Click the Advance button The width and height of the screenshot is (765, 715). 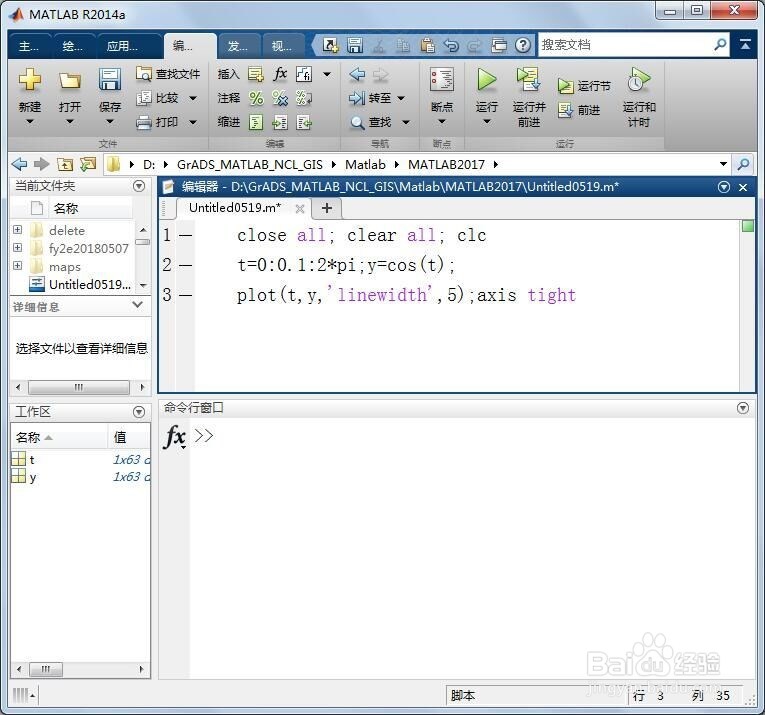coord(579,110)
